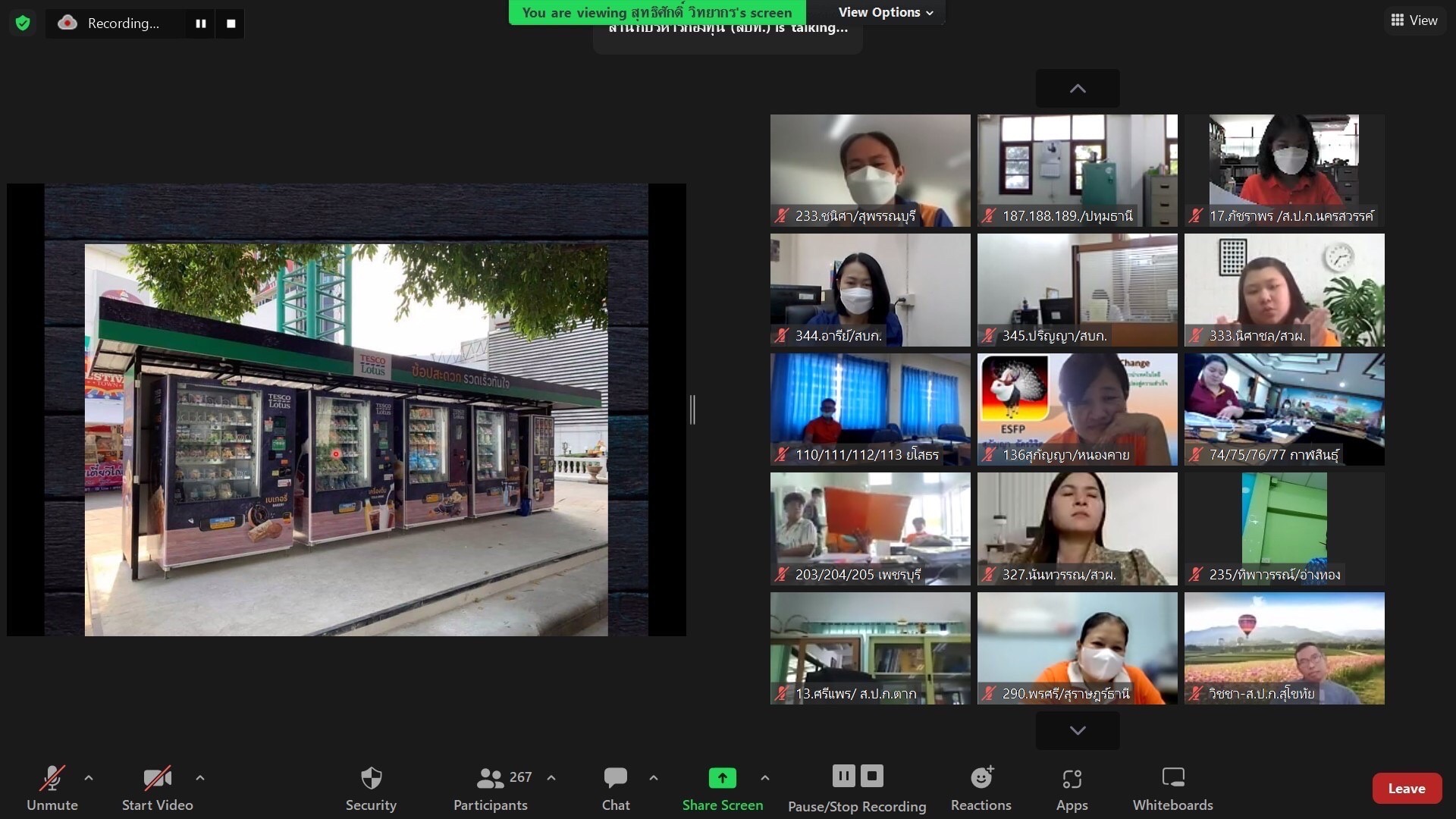
Task: Open the Reactions menu
Action: (981, 788)
